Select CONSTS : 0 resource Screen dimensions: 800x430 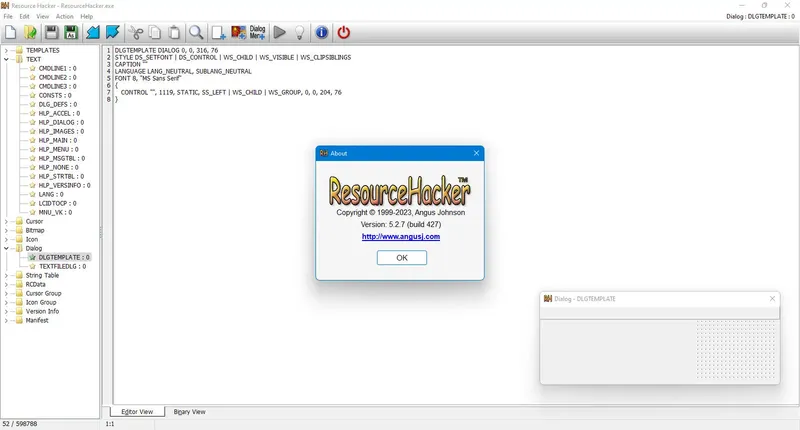(55, 95)
